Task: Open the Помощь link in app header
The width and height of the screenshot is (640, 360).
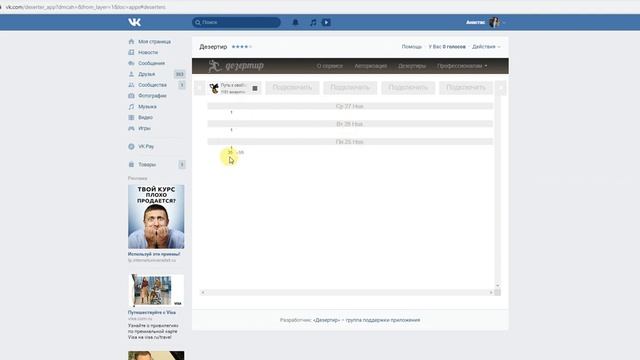Action: 411,47
